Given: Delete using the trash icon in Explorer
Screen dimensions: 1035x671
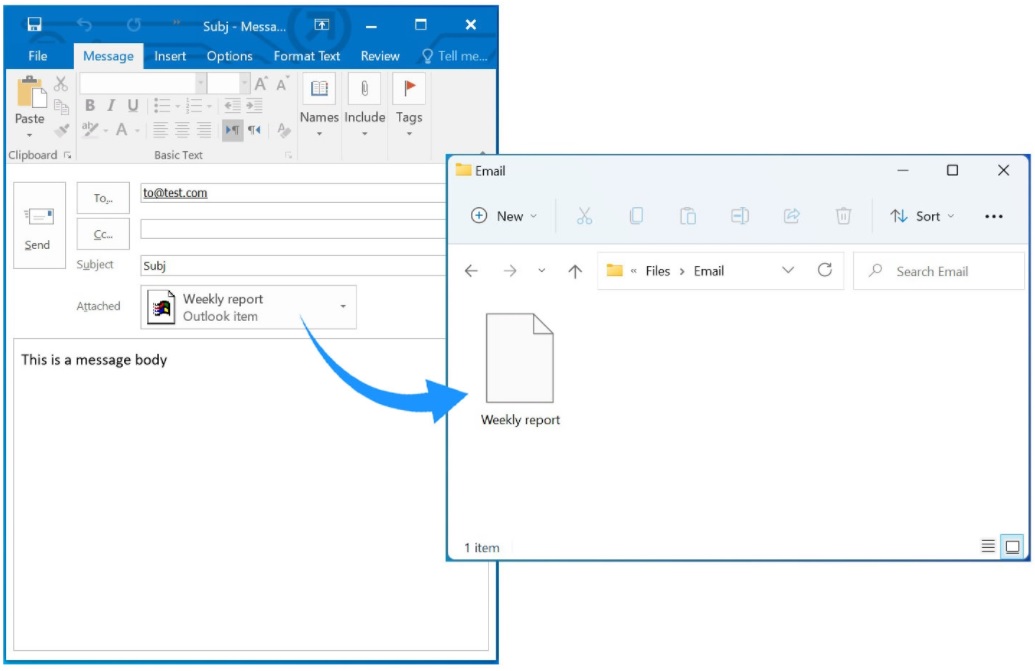Looking at the screenshot, I should click(843, 216).
